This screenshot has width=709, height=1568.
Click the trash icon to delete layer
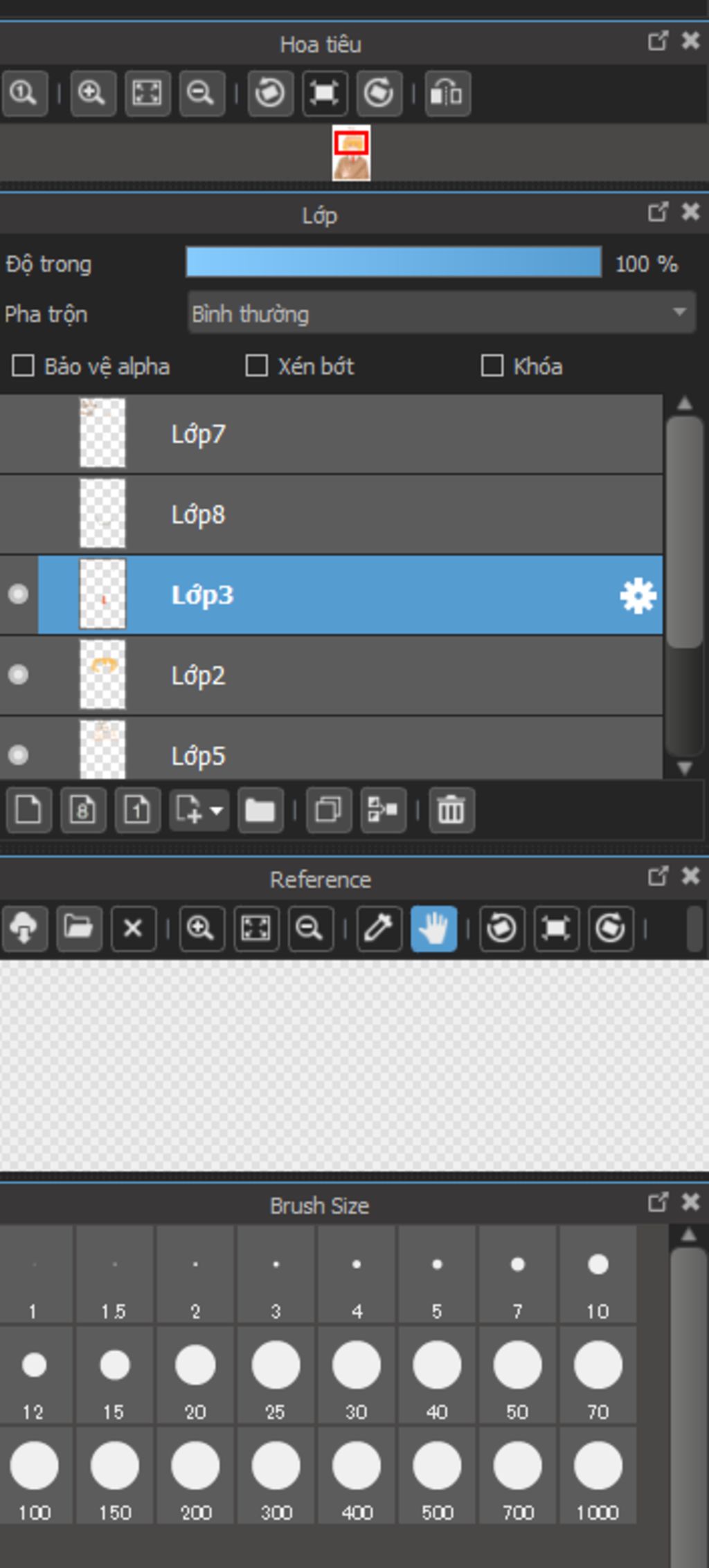451,809
